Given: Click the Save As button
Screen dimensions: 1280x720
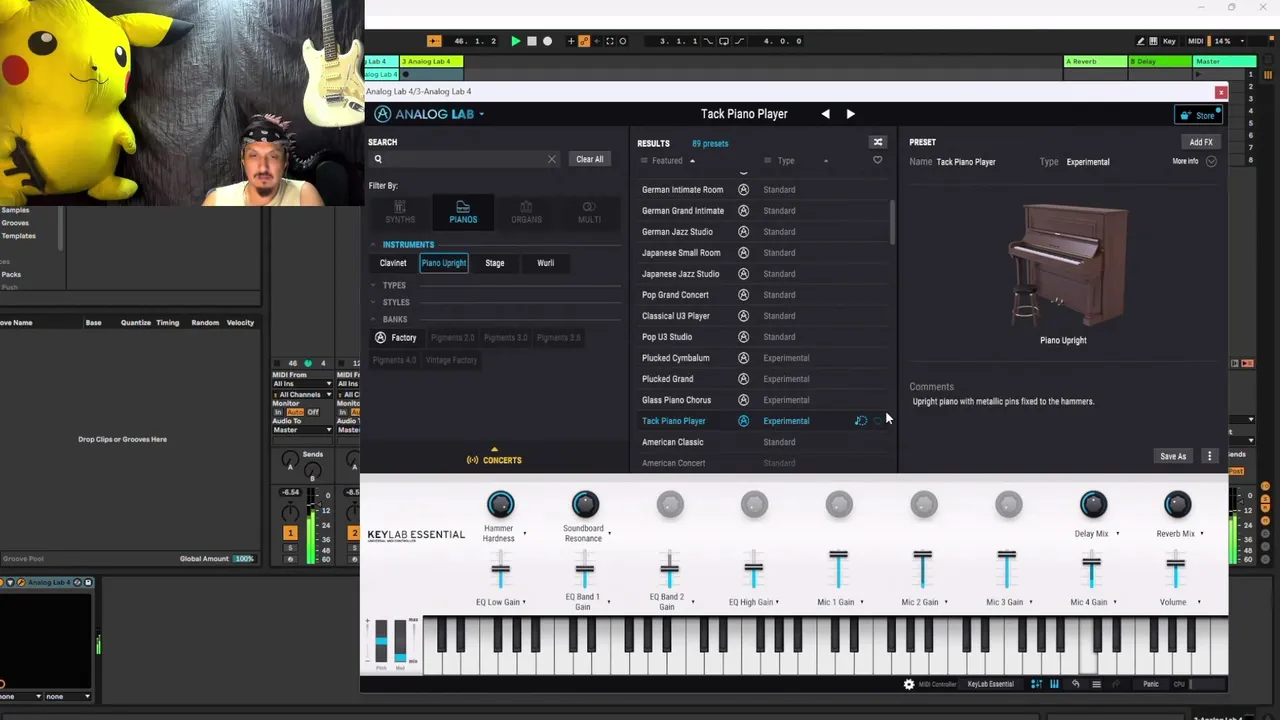Looking at the screenshot, I should coord(1173,456).
